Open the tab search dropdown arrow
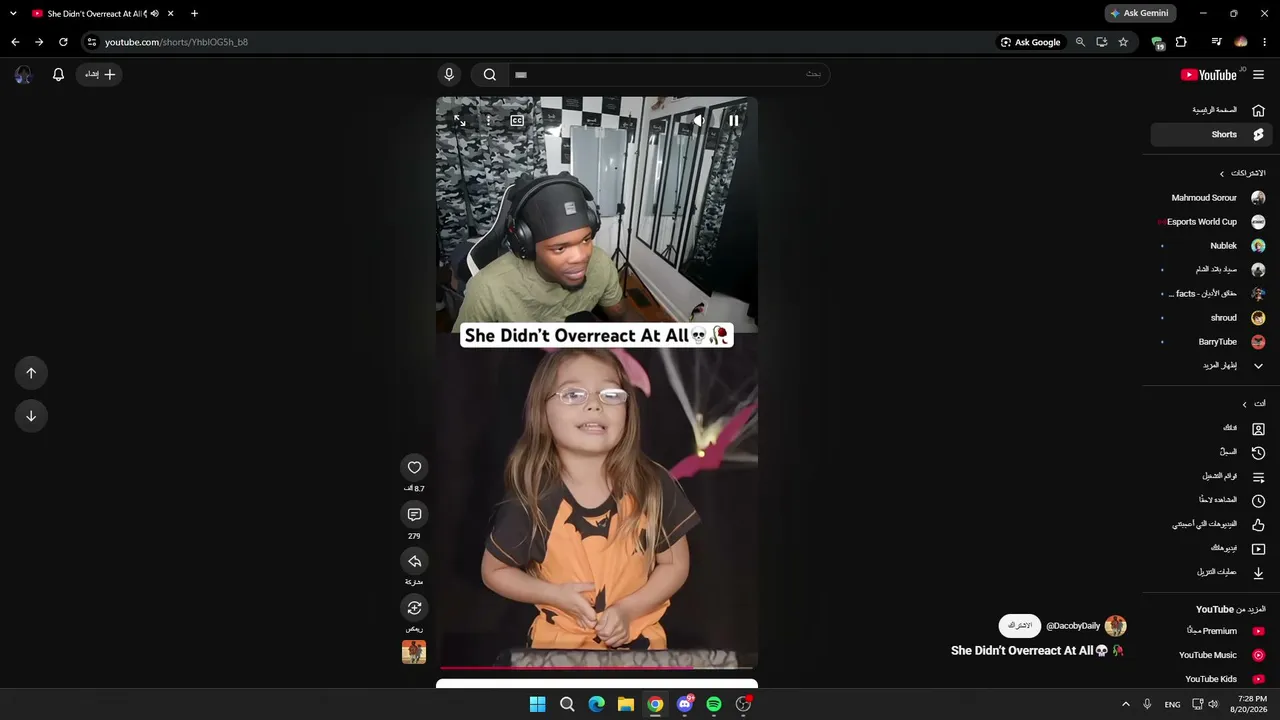 tap(13, 13)
